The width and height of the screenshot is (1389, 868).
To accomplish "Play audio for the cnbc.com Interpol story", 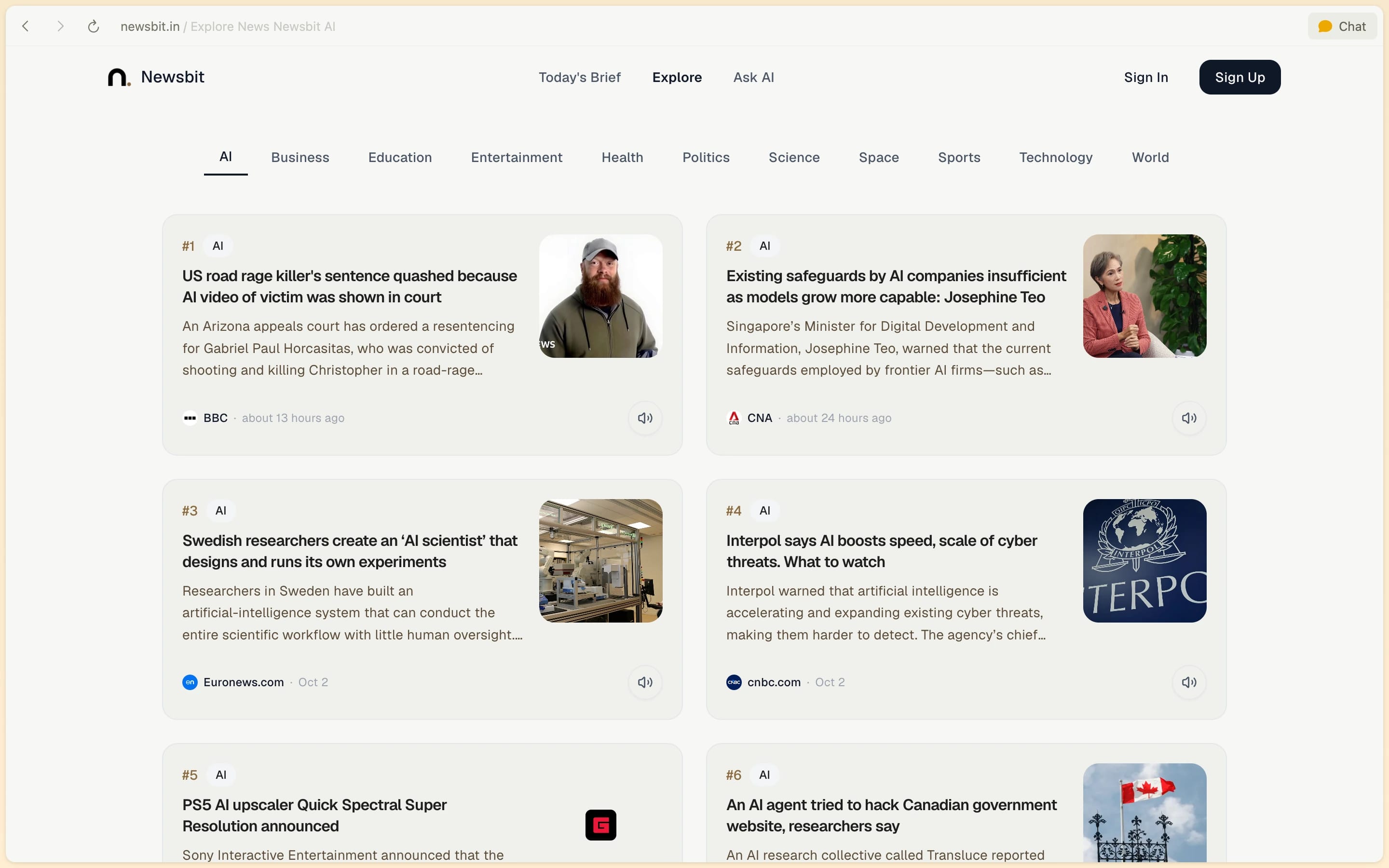I will (1189, 682).
